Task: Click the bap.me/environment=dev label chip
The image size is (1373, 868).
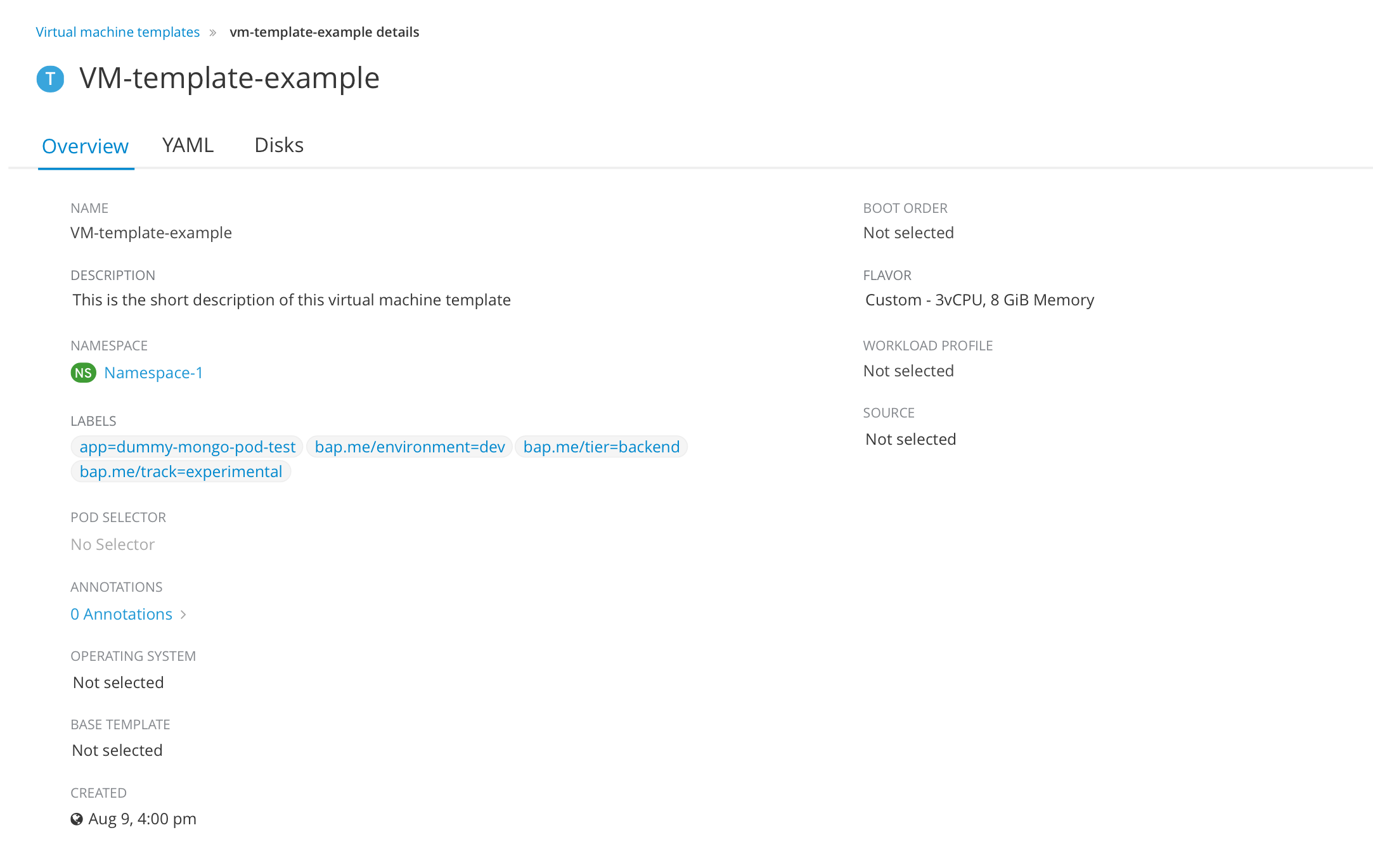Action: (x=409, y=447)
